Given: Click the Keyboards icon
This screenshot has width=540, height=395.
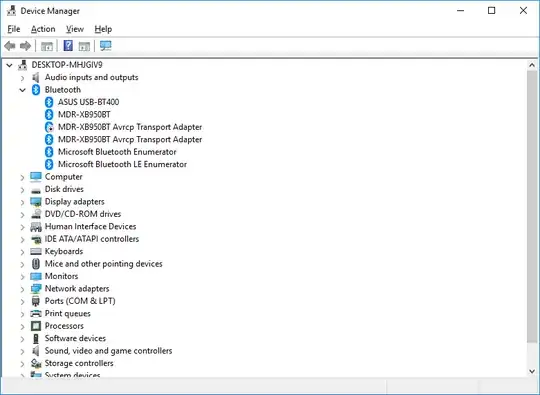Looking at the screenshot, I should (36, 251).
